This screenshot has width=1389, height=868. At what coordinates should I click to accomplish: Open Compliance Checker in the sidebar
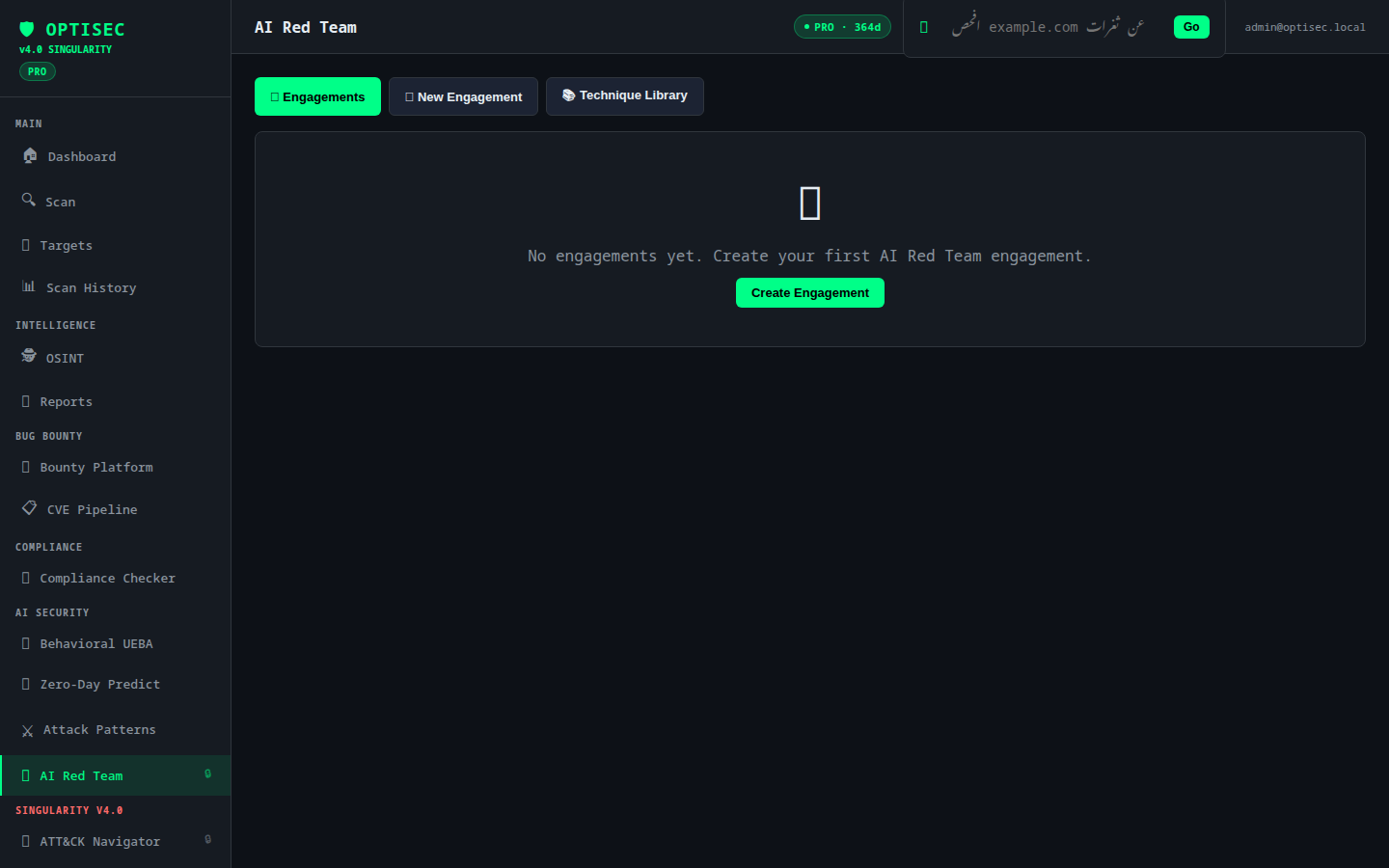pyautogui.click(x=116, y=578)
